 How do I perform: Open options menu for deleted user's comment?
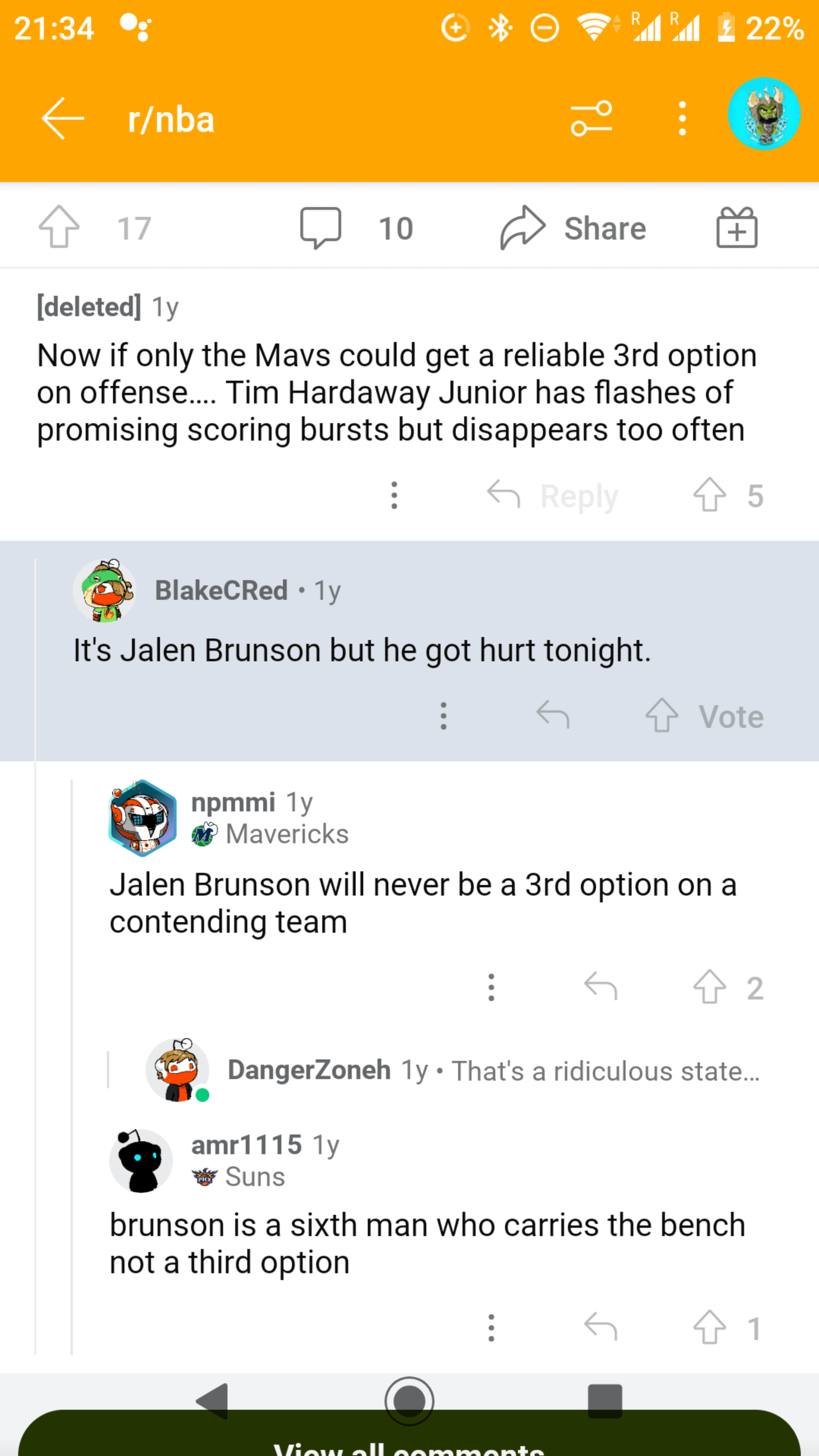(394, 495)
